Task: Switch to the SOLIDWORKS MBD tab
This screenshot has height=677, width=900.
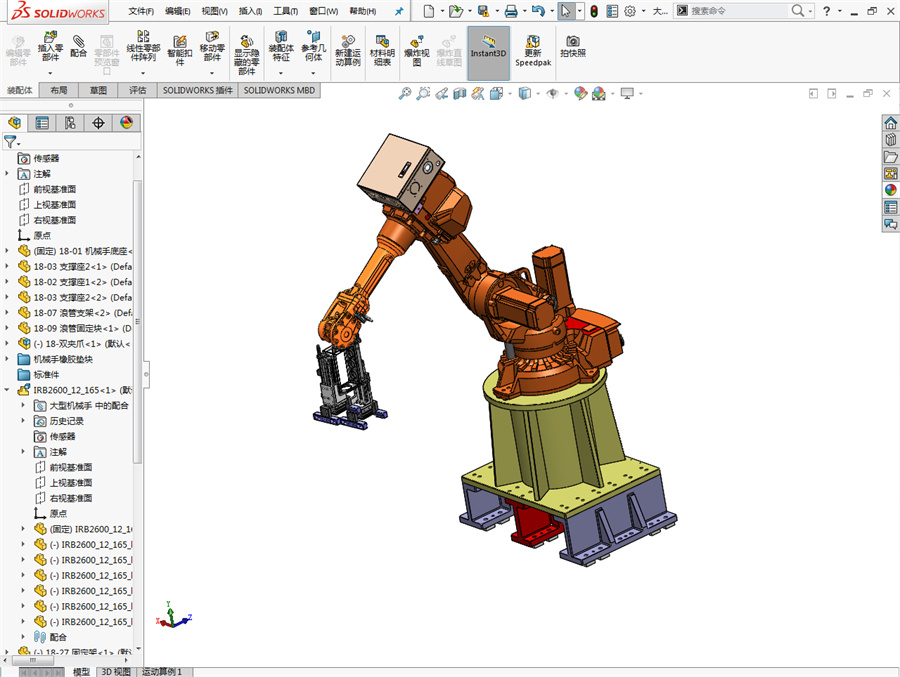Action: point(279,89)
